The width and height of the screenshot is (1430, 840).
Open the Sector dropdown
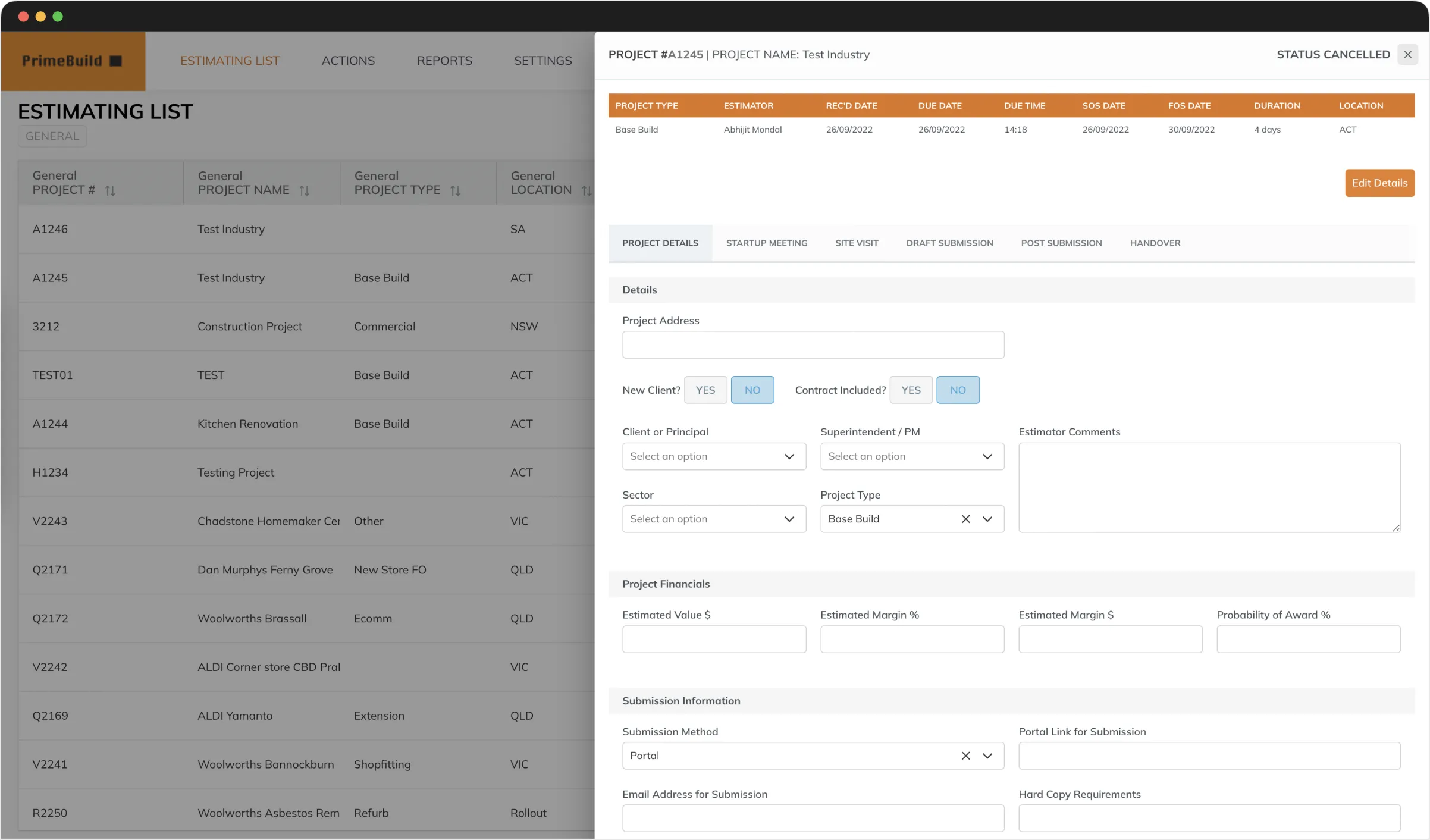click(714, 519)
